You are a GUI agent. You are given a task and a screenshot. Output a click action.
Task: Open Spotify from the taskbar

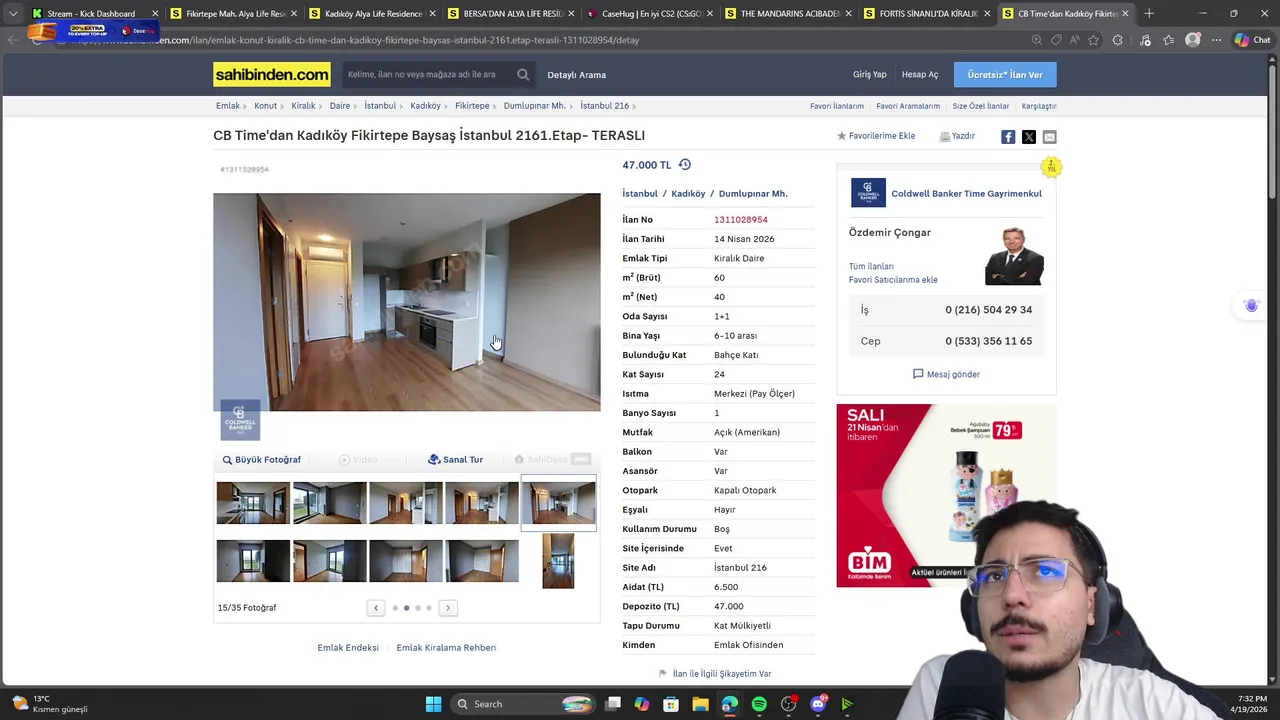(x=759, y=704)
